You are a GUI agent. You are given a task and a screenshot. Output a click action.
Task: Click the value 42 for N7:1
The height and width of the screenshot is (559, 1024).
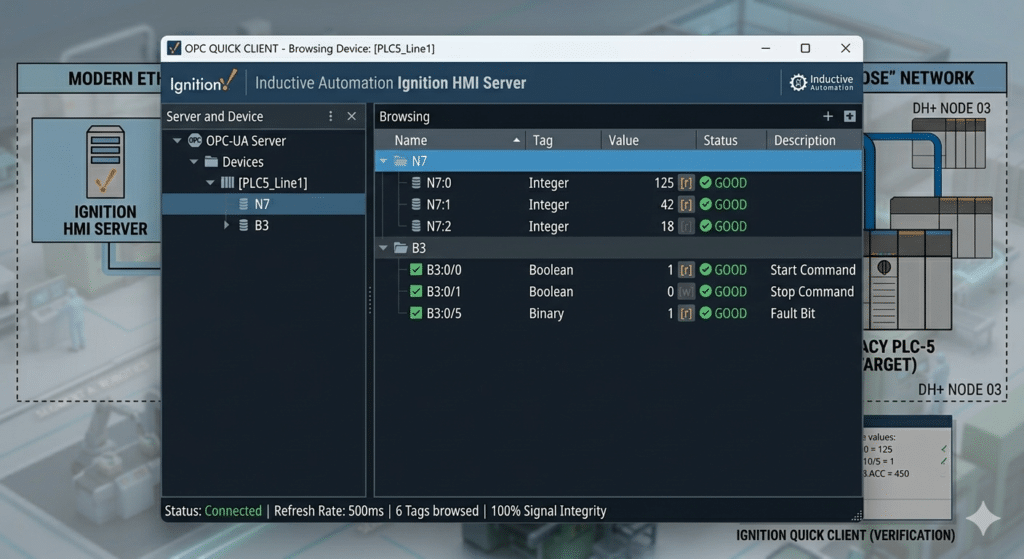(x=667, y=204)
